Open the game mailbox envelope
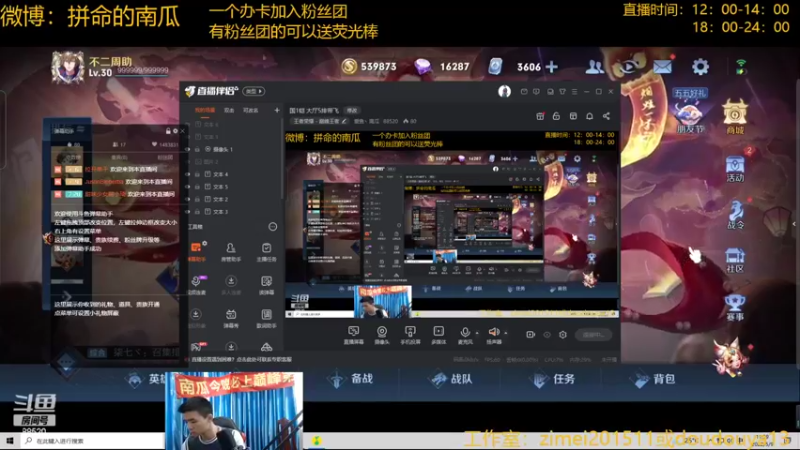Viewport: 800px width, 450px height. (662, 67)
